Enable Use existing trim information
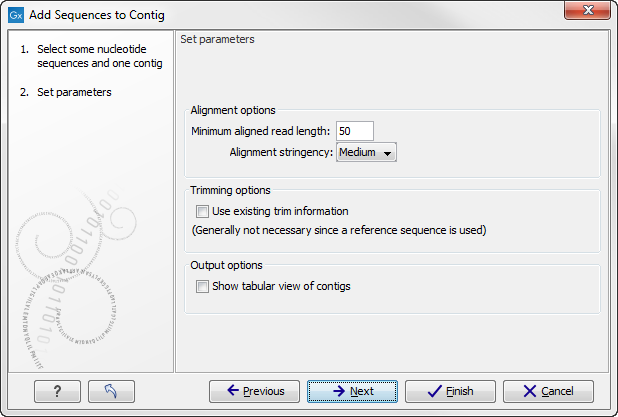The height and width of the screenshot is (417, 618). pyautogui.click(x=203, y=211)
